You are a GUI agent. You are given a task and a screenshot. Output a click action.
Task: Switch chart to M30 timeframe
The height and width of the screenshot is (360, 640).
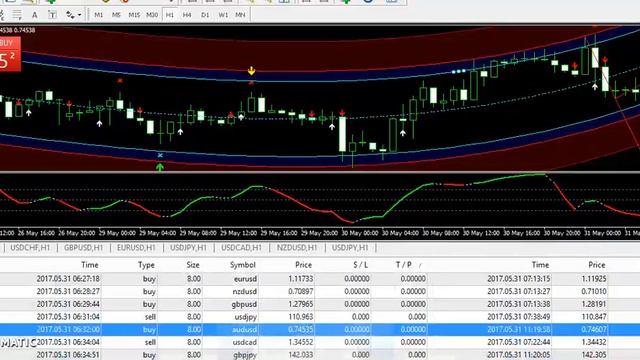(152, 15)
